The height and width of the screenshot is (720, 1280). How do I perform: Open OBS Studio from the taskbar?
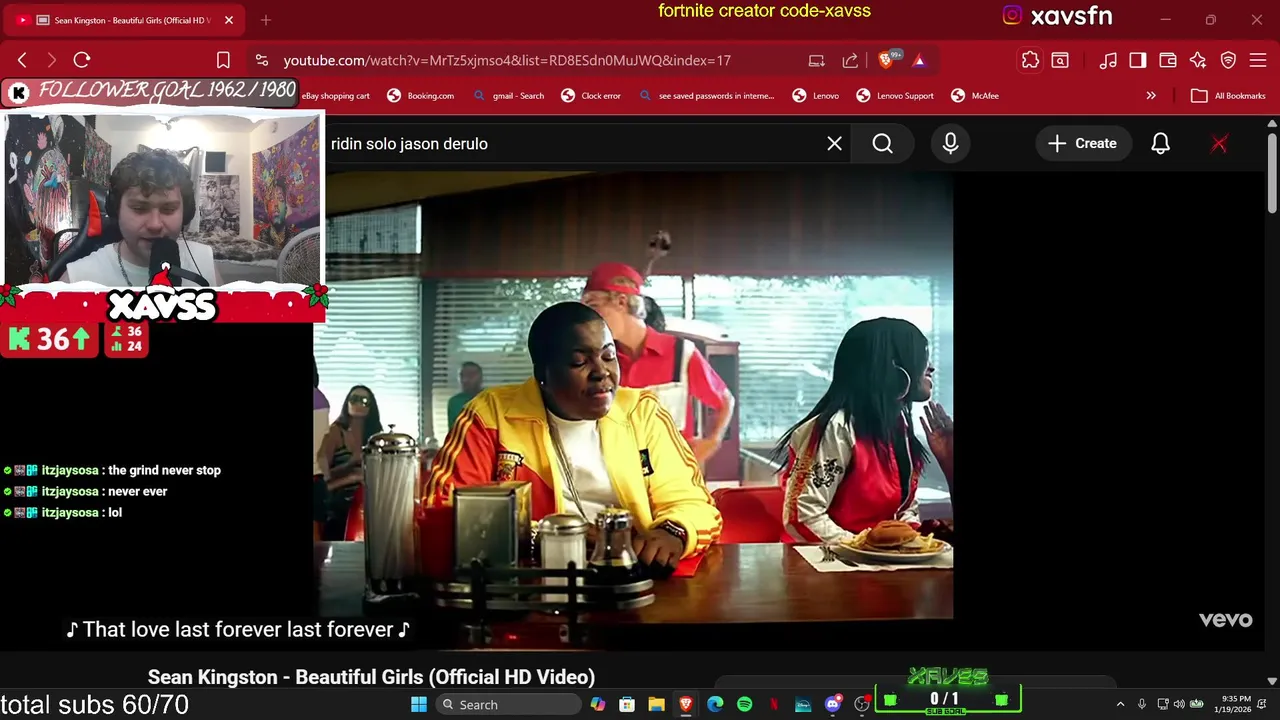(x=862, y=704)
